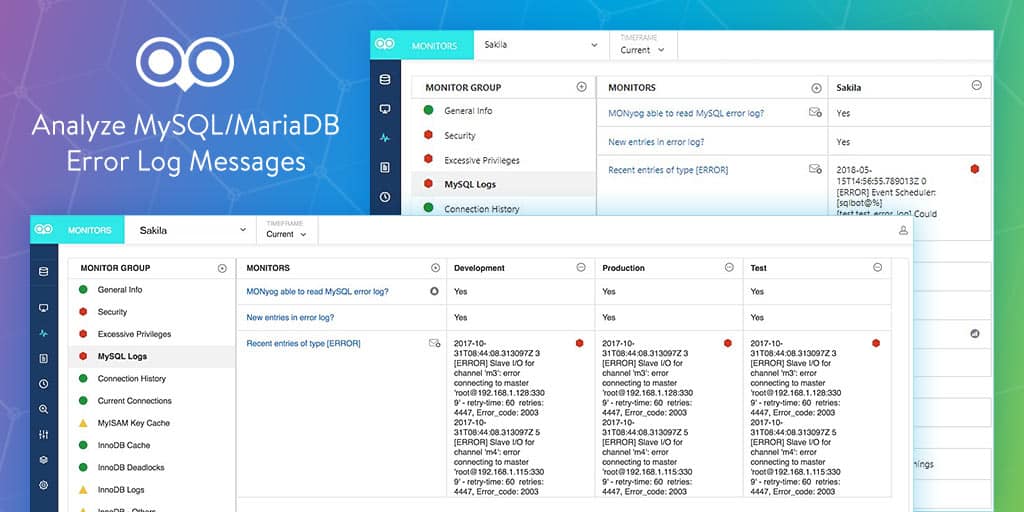Screen dimensions: 1024x512
Task: Click mail alert icon on front Recent entries row
Action: coord(434,343)
